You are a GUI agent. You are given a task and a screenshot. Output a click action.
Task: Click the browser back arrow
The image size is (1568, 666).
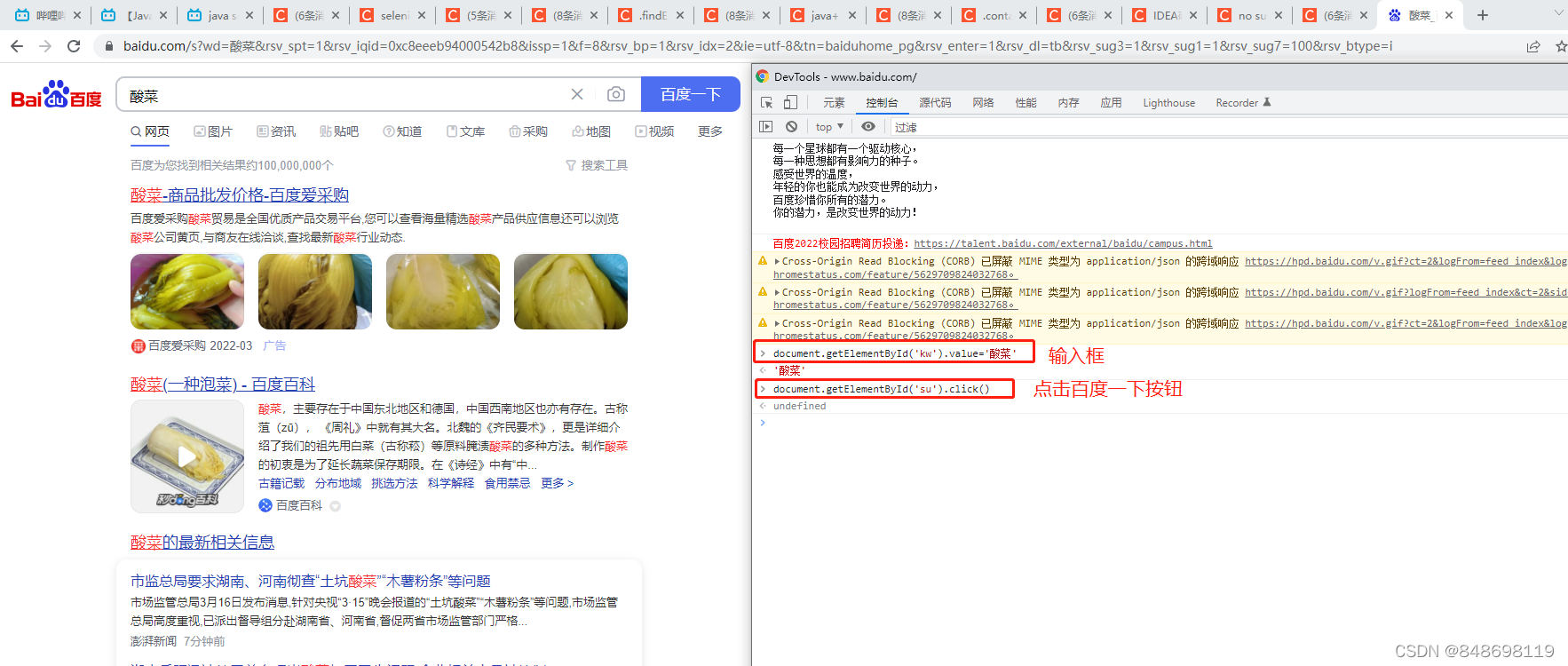[x=17, y=45]
